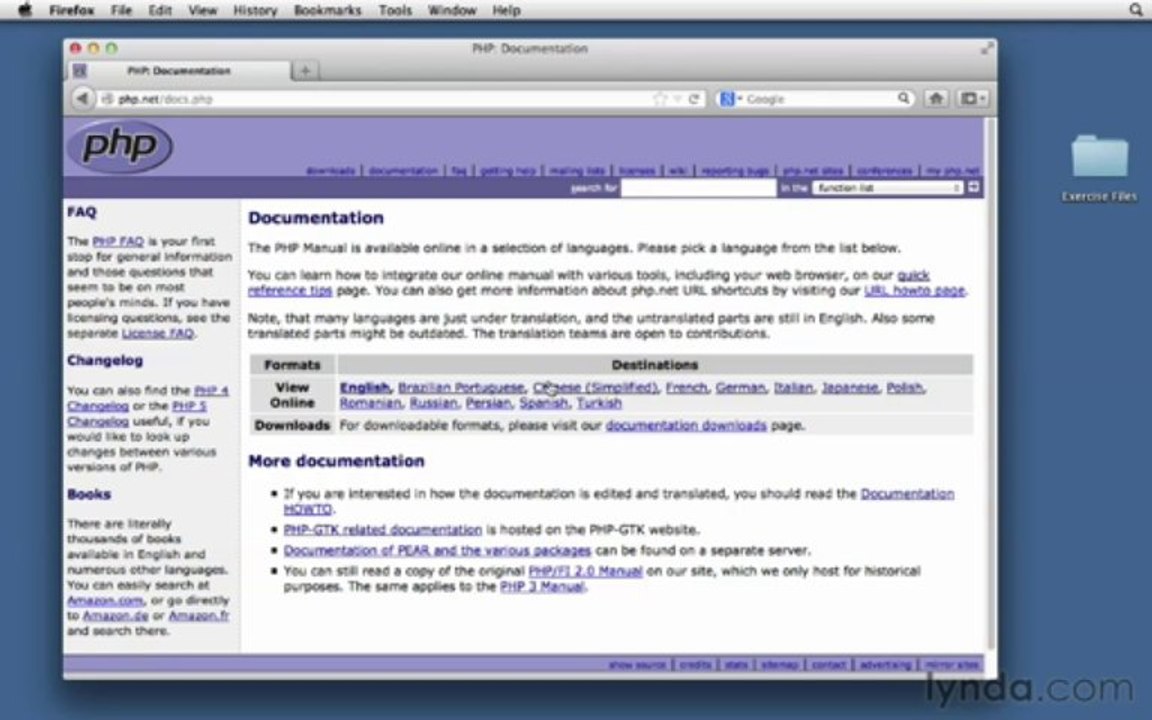Viewport: 1152px width, 720px height.
Task: Open the File menu
Action: (x=121, y=10)
